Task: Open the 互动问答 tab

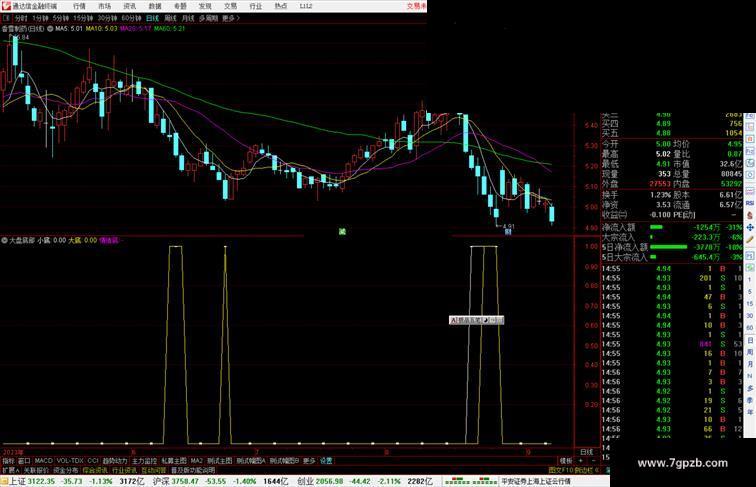Action: (154, 470)
